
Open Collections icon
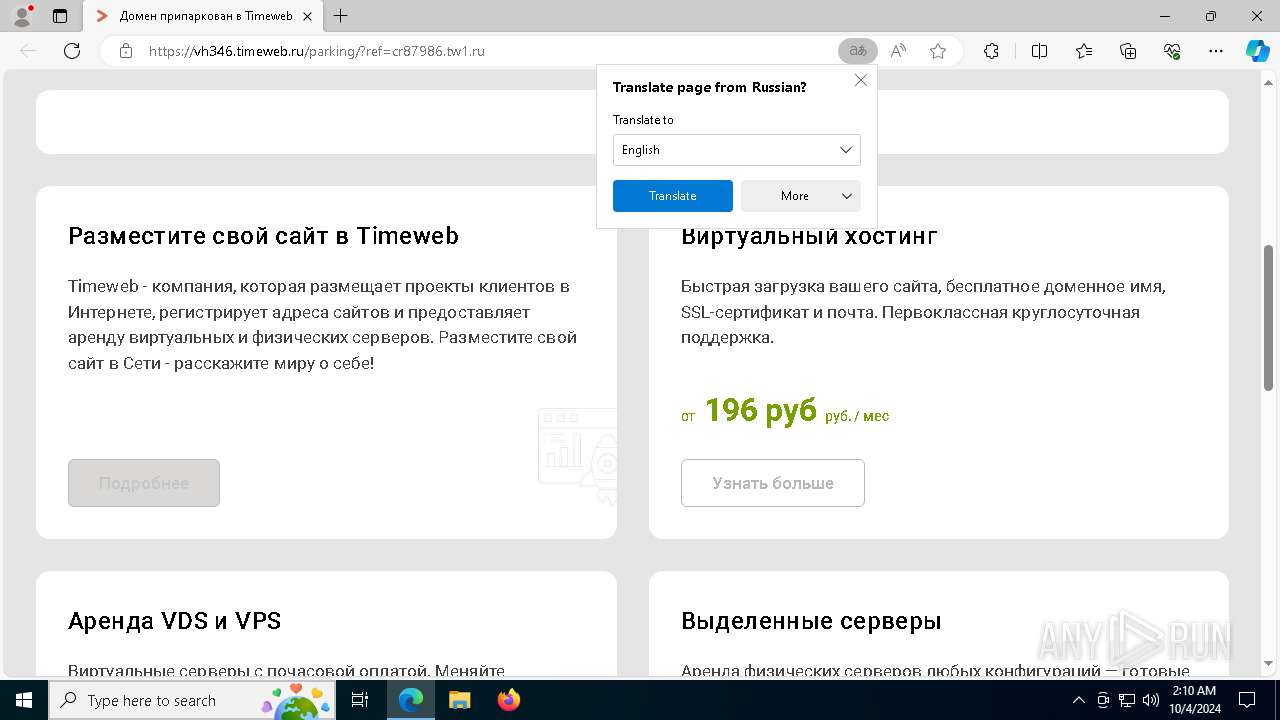click(x=1128, y=51)
